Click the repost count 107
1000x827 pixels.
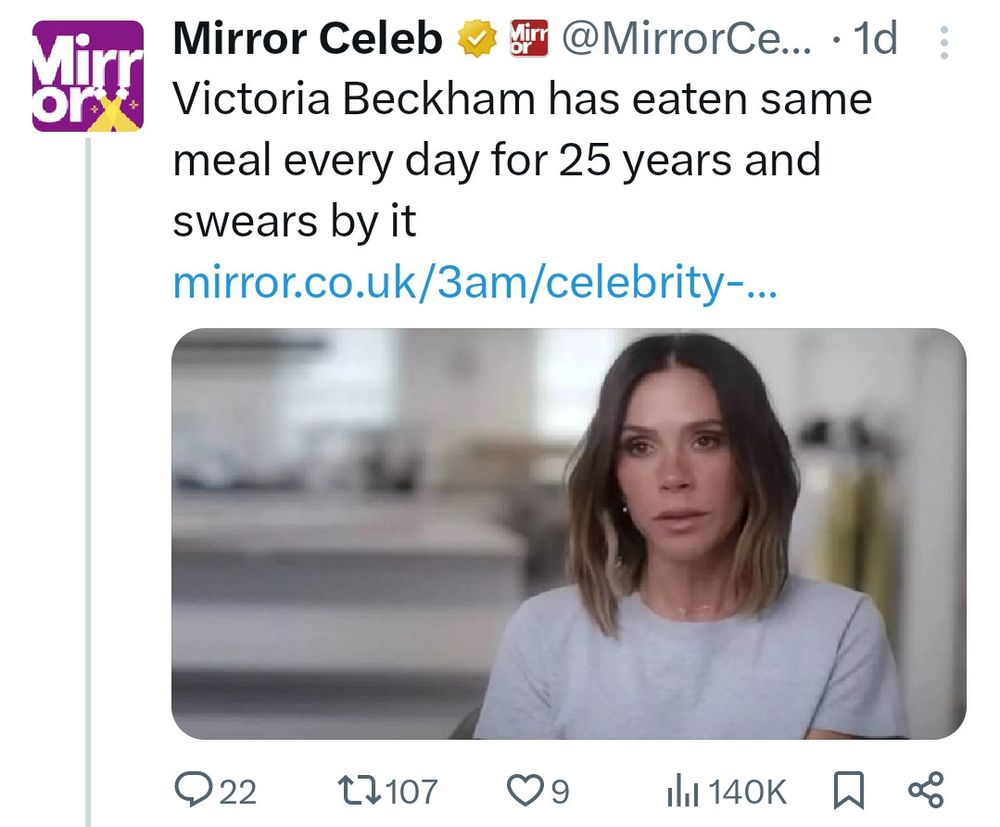pos(411,792)
